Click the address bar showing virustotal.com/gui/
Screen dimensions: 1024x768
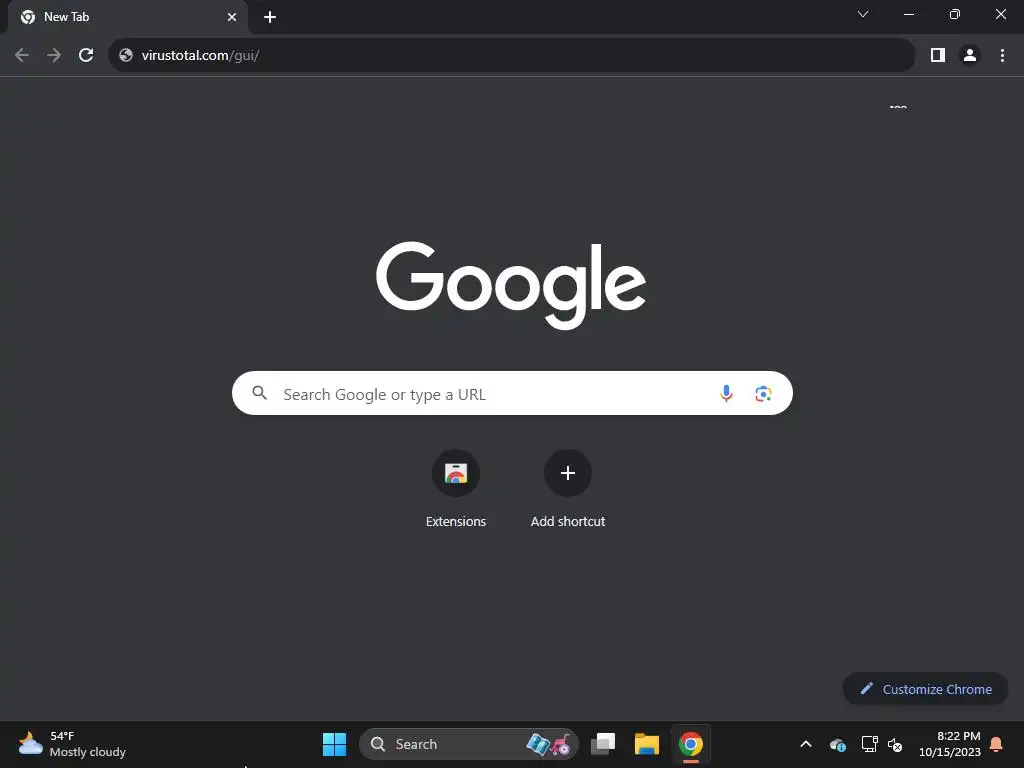point(511,56)
